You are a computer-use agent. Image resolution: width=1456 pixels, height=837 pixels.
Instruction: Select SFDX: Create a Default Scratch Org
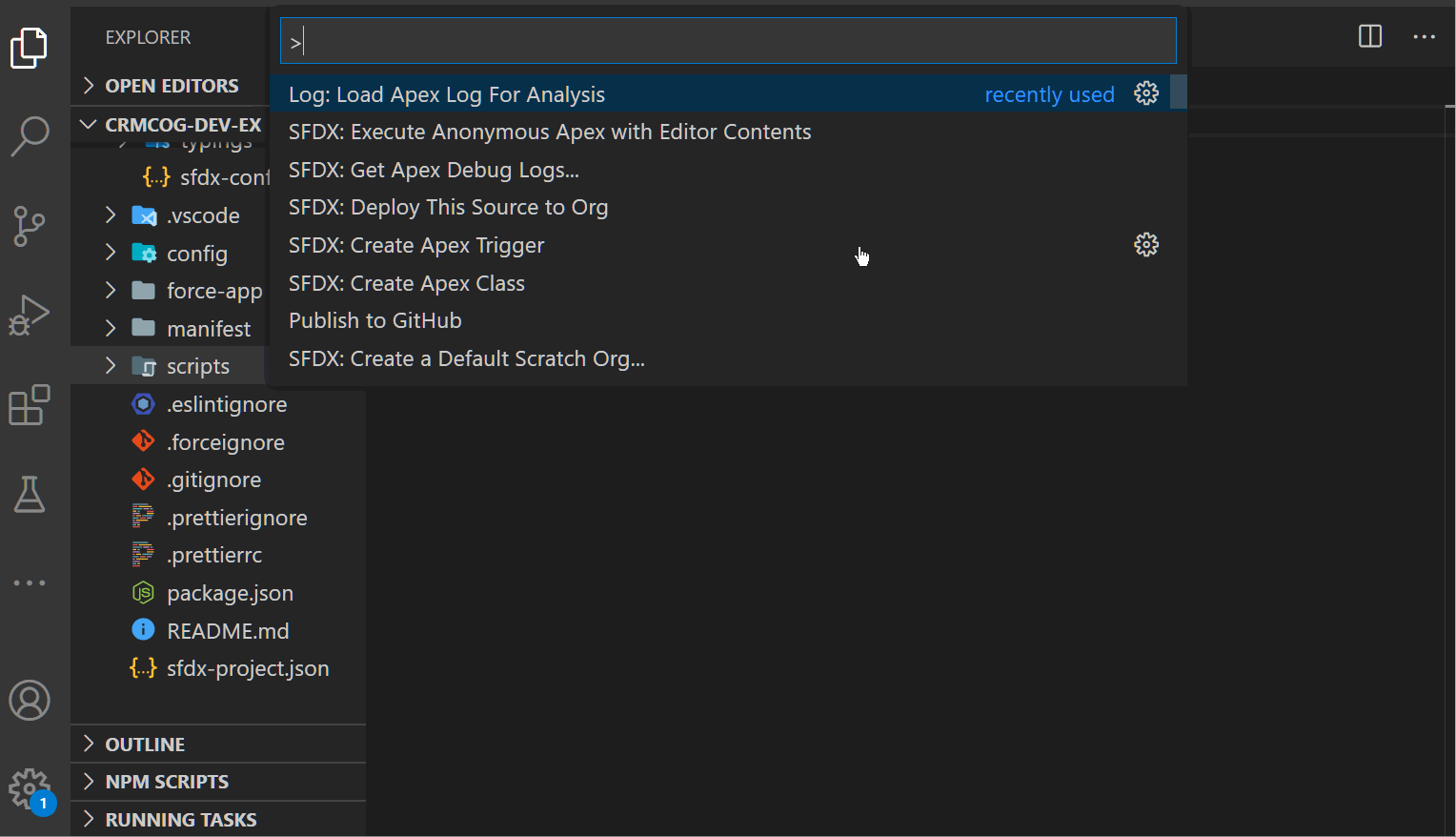(x=729, y=358)
